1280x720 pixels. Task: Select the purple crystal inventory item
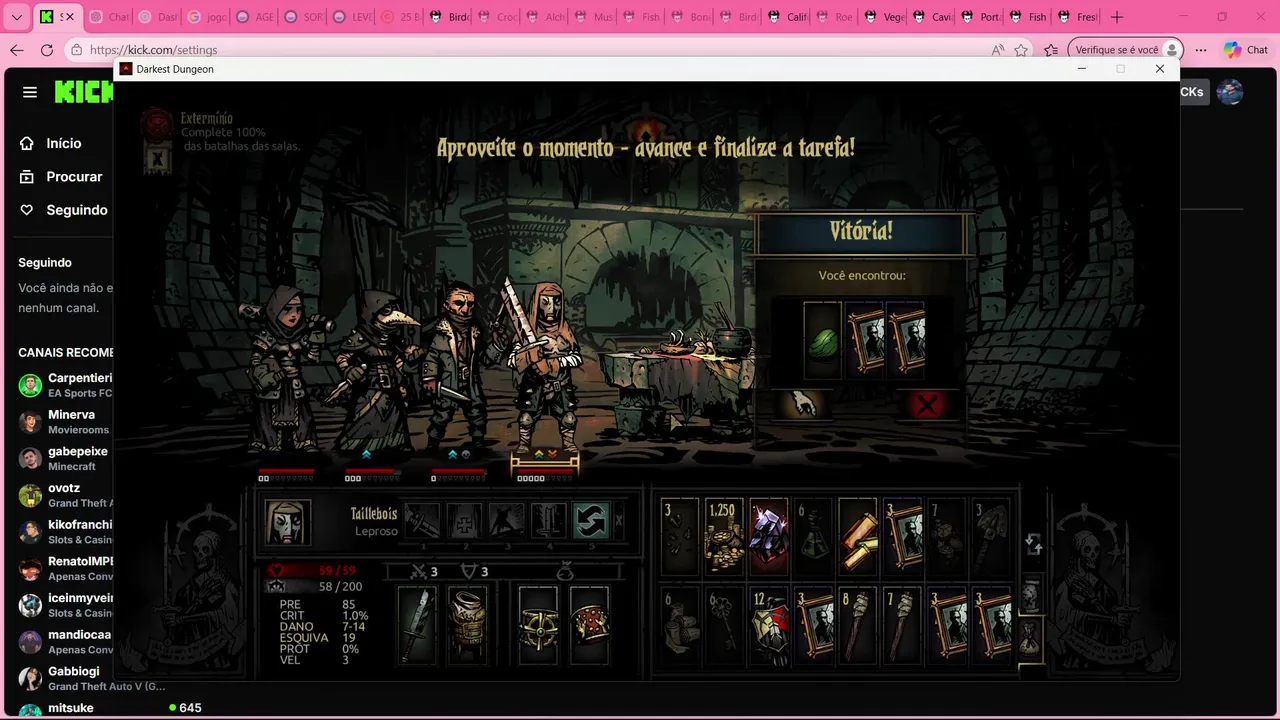click(769, 537)
